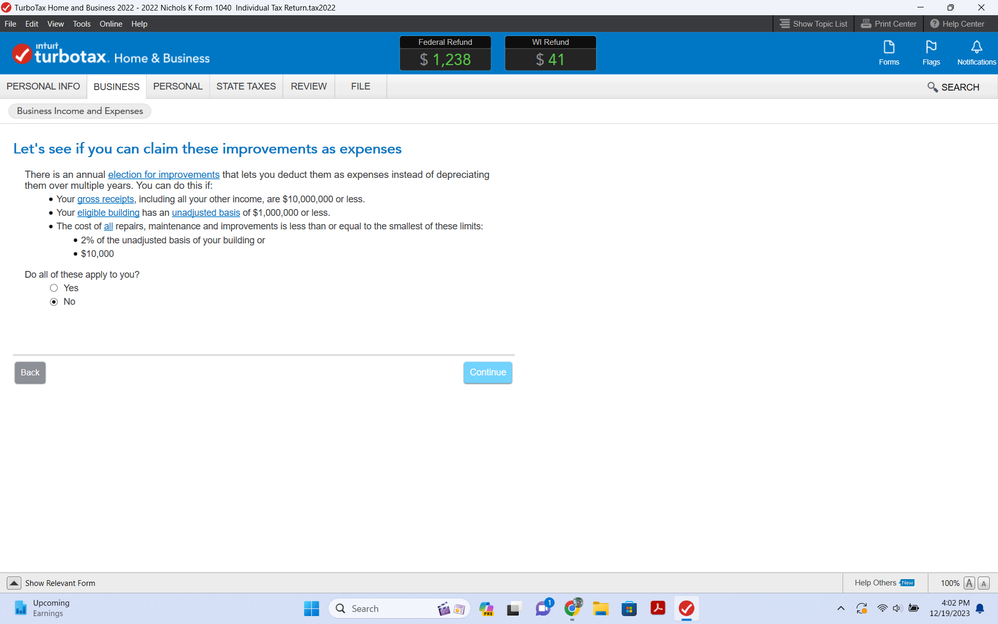Click the Continue button

coord(487,372)
